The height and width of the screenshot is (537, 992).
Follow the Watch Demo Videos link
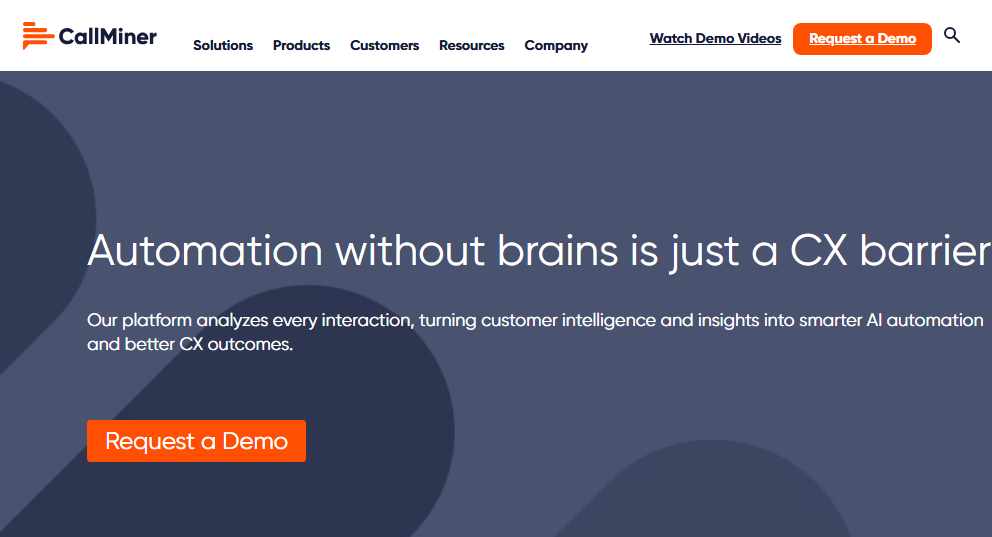click(x=716, y=39)
